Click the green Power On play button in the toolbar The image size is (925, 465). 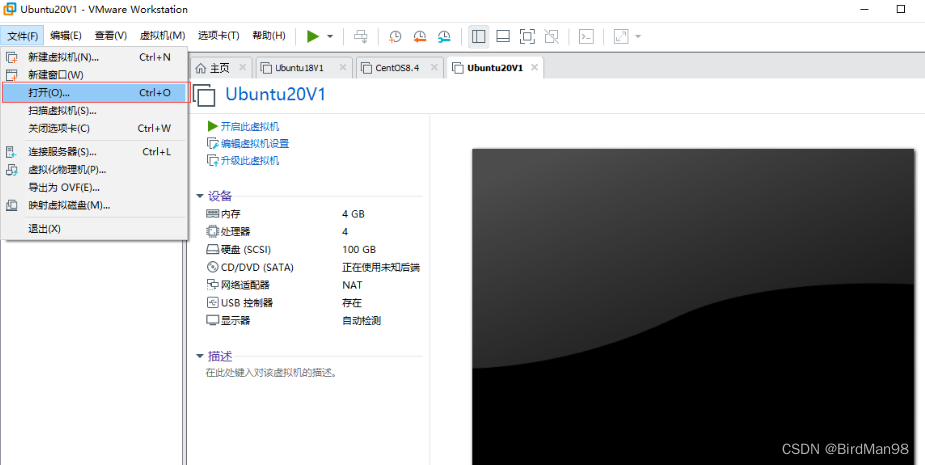(x=313, y=37)
